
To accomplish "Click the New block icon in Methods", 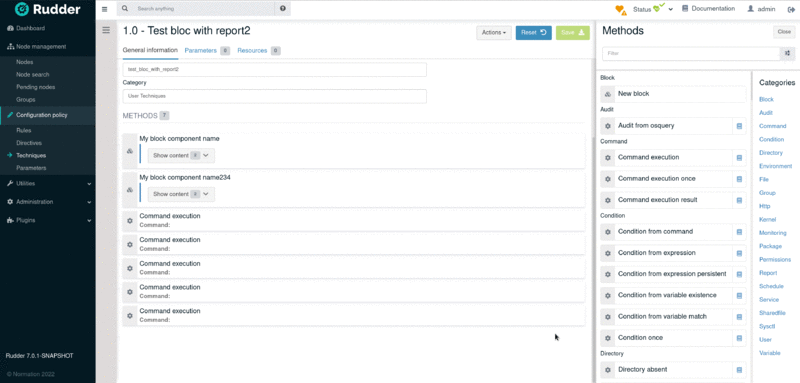I will [608, 94].
